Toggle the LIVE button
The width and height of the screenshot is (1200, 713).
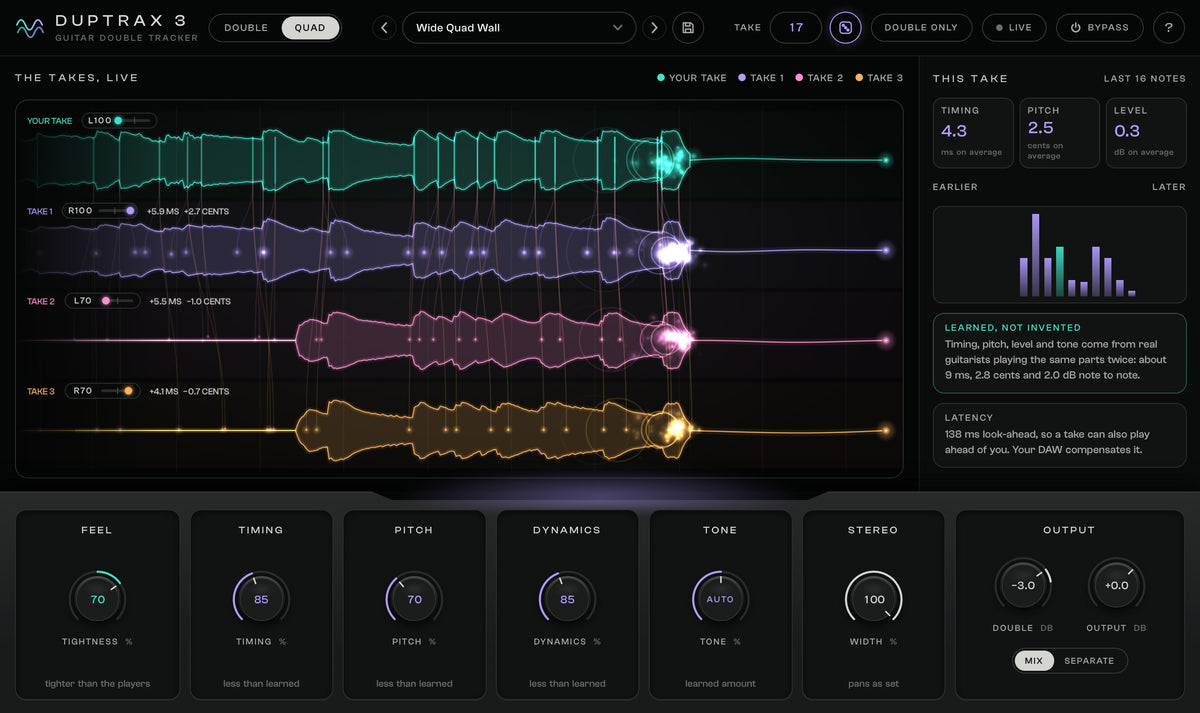click(x=1014, y=28)
